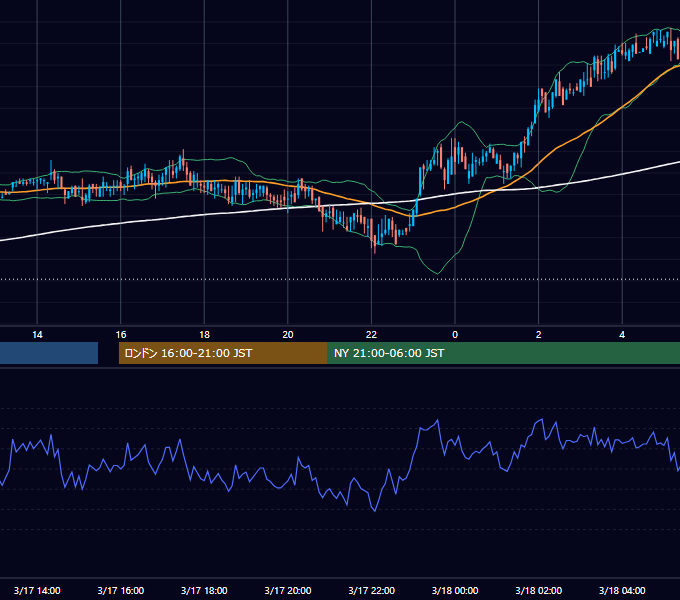Screen dimensions: 680x600
Task: Click the hour label 0 on the upper axis
Action: coord(455,335)
